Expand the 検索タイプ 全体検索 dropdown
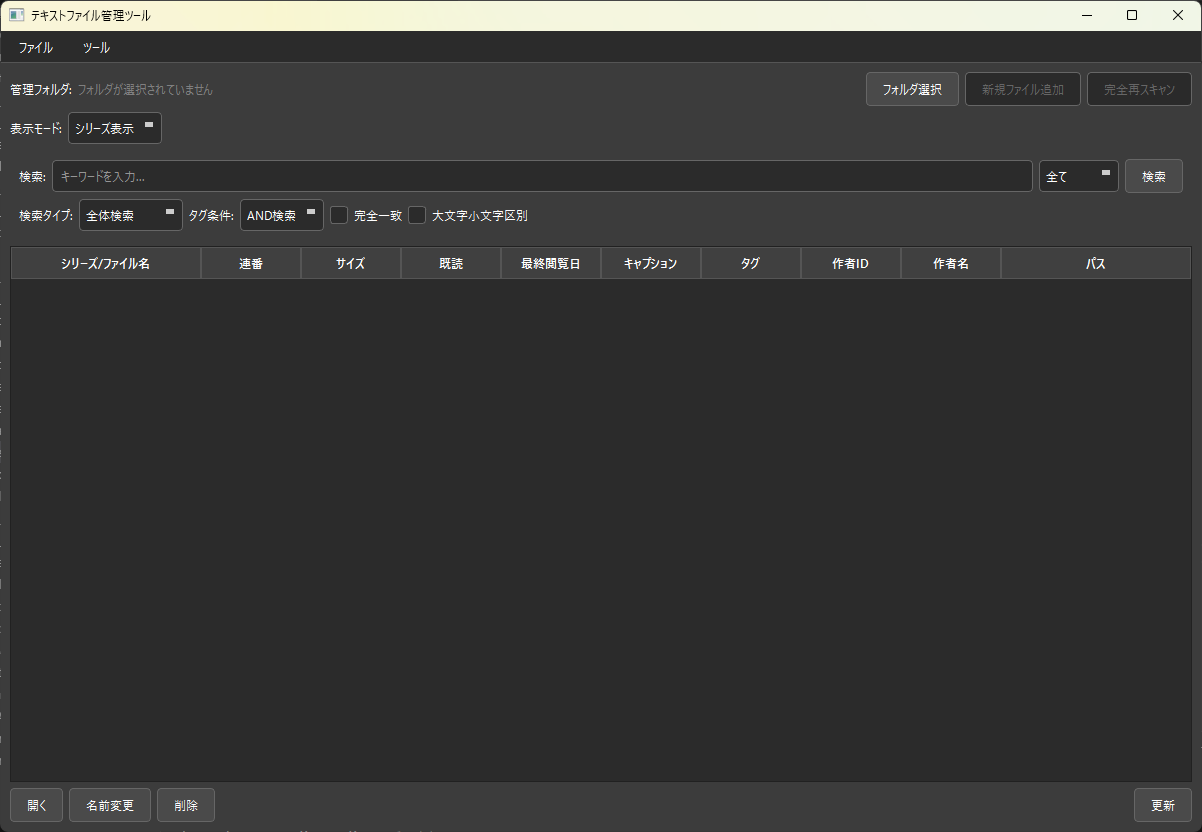The image size is (1202, 832). 130,215
